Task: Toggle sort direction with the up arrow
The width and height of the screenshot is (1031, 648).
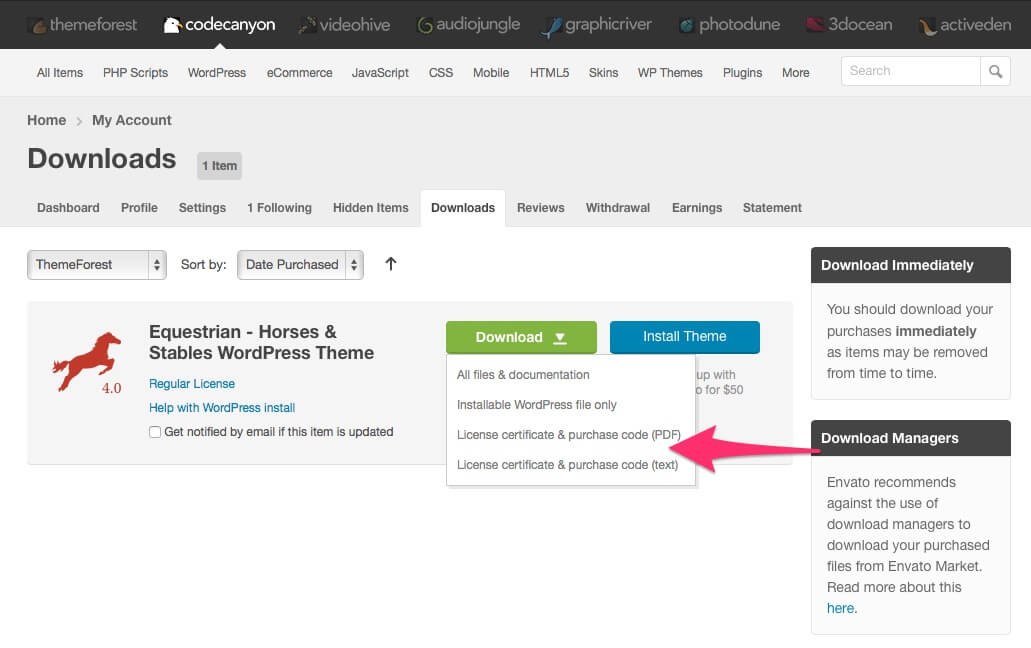Action: (391, 264)
